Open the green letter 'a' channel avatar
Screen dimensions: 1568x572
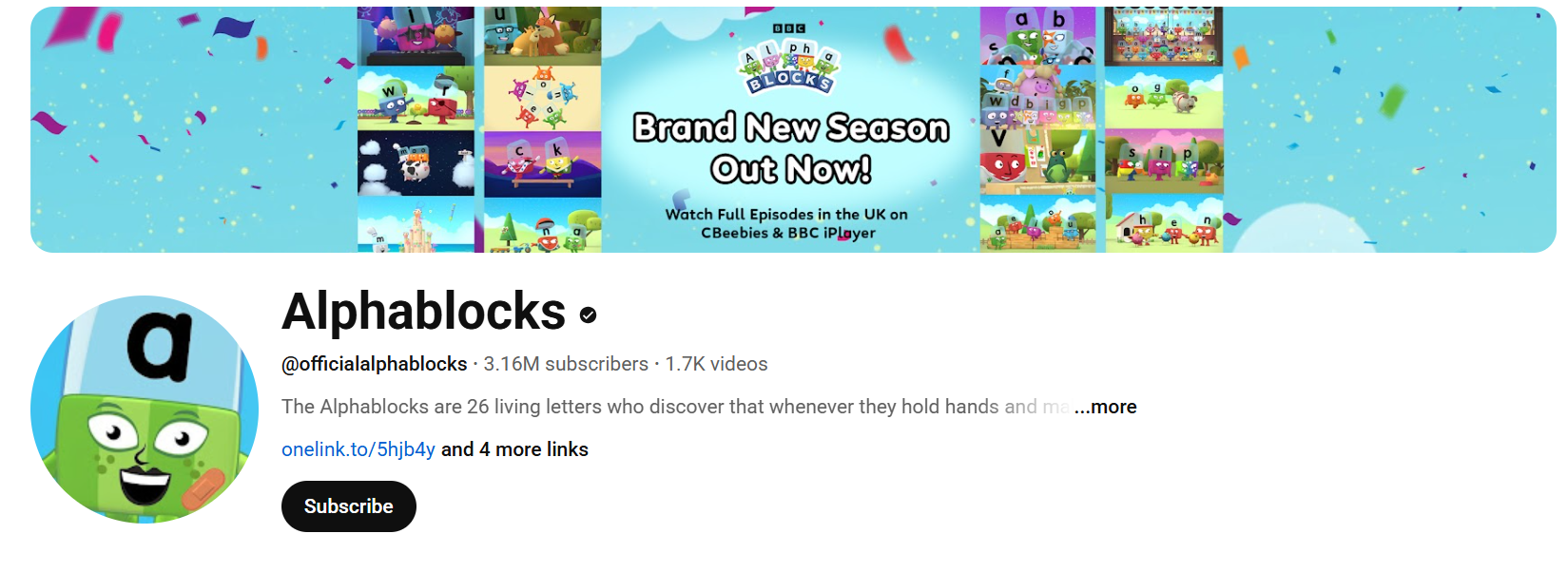point(145,410)
